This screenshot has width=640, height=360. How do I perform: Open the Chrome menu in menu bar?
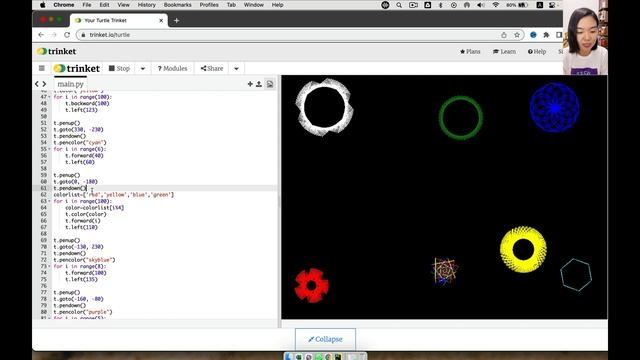pos(64,5)
